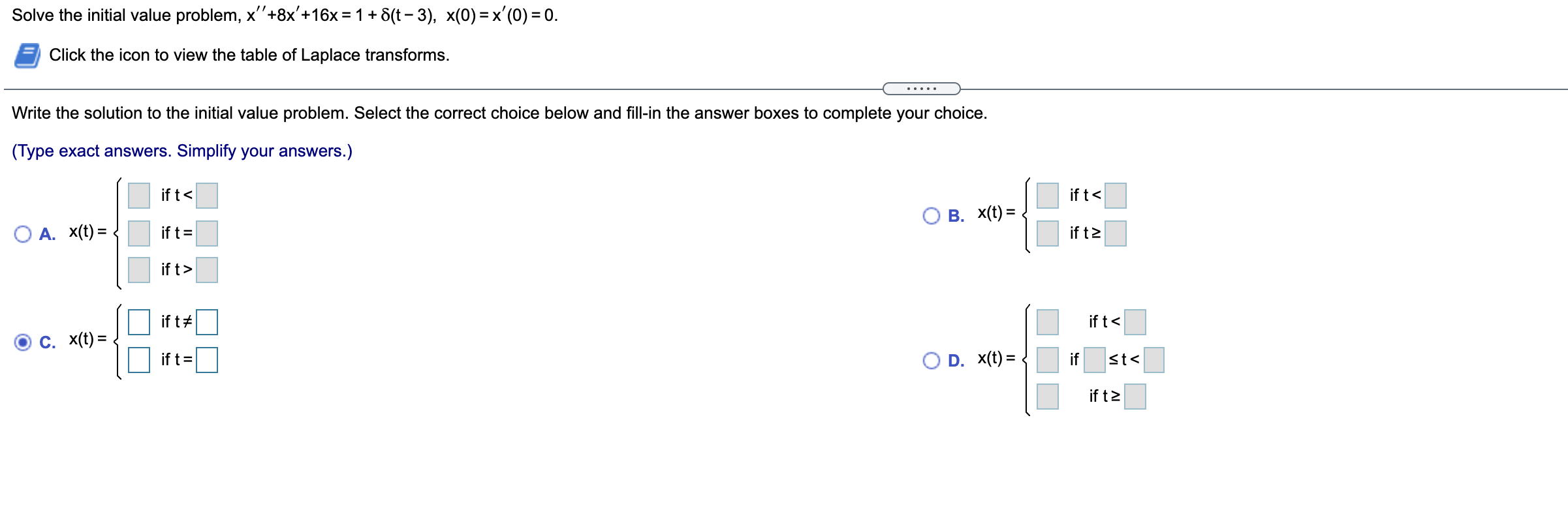Click the first answer box in choice A
Image resolution: width=1568 pixels, height=527 pixels.
pos(138,194)
